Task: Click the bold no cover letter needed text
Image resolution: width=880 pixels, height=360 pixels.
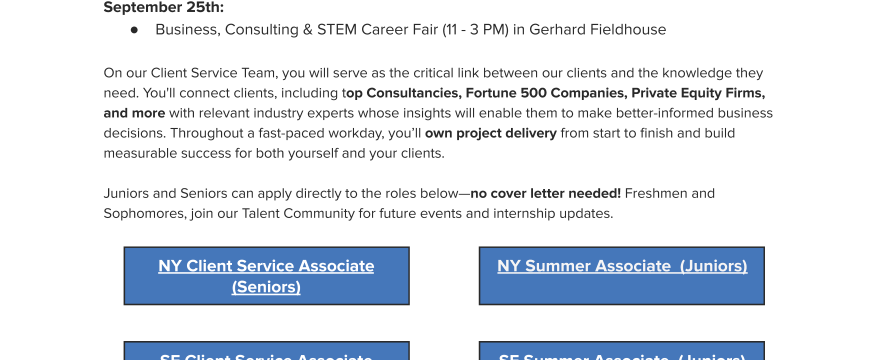Action: (546, 194)
